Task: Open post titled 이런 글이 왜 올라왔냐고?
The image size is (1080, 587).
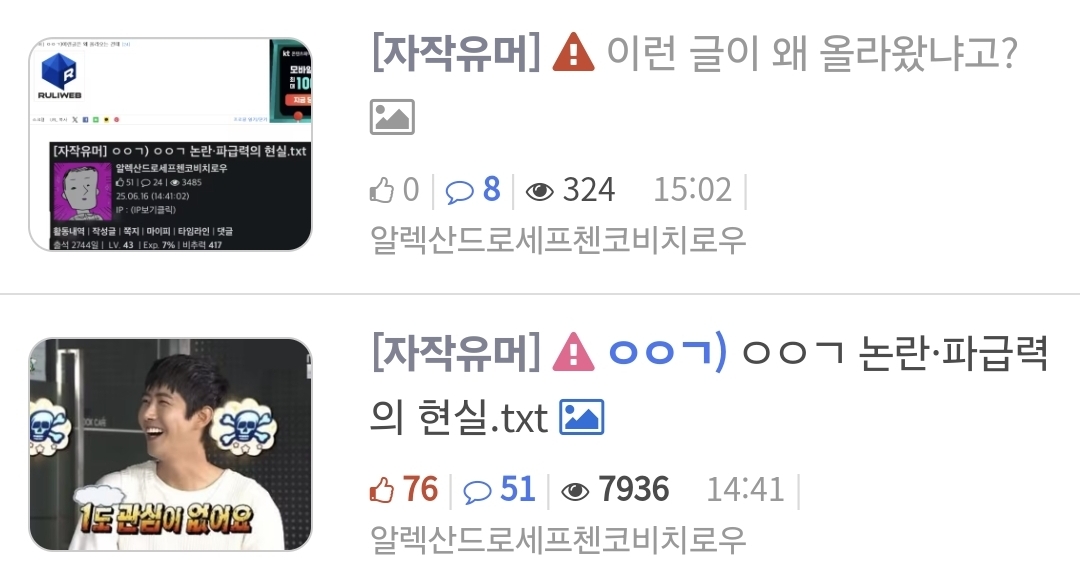Action: coord(812,53)
